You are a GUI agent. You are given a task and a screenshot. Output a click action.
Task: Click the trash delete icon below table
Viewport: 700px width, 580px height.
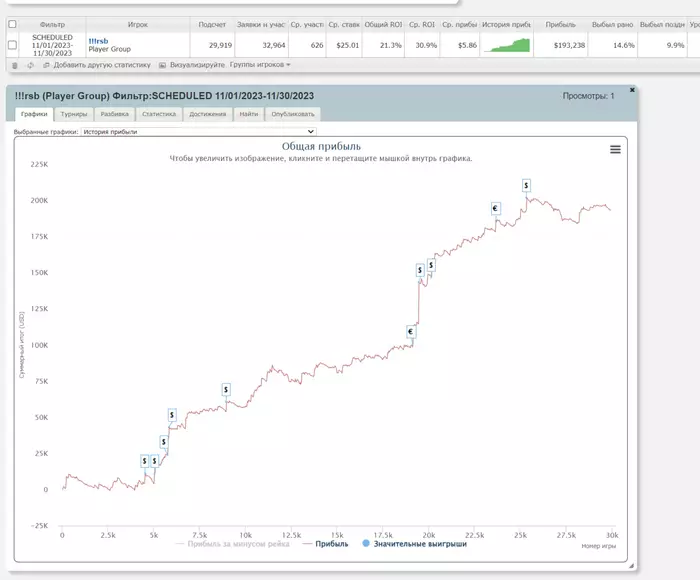[x=15, y=65]
